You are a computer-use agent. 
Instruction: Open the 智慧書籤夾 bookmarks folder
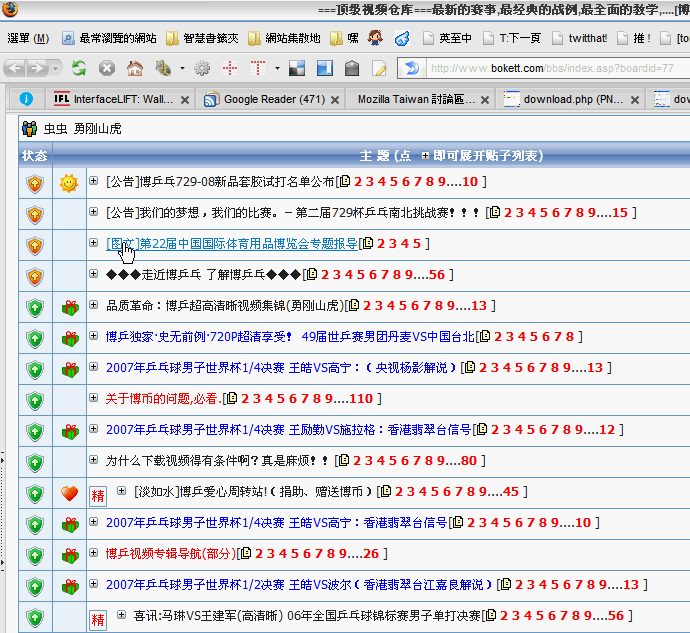coord(204,39)
